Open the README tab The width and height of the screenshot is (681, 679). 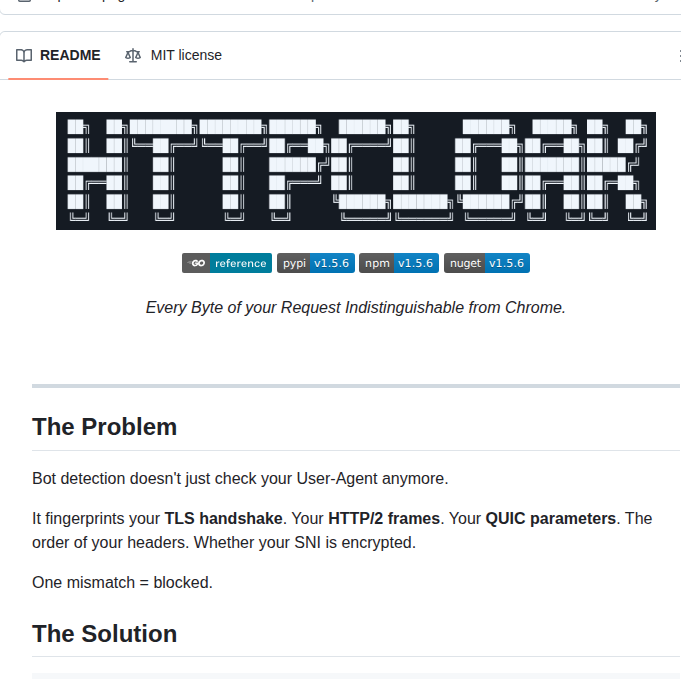(x=58, y=56)
